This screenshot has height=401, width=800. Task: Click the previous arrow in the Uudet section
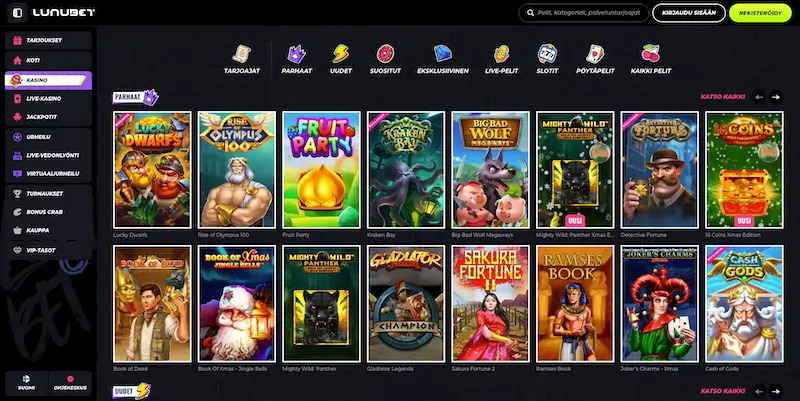(x=759, y=391)
